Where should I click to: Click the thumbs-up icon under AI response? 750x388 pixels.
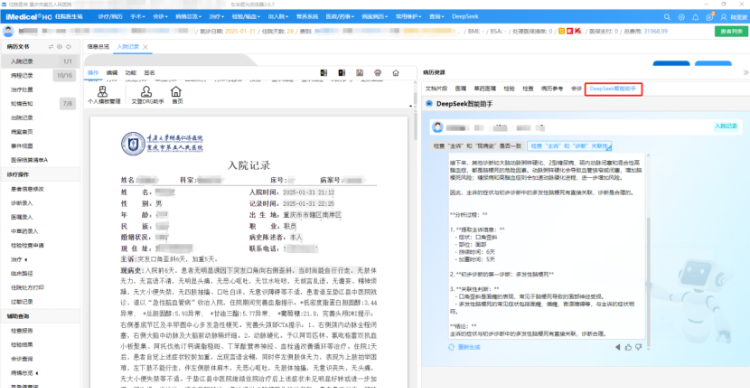pos(628,347)
